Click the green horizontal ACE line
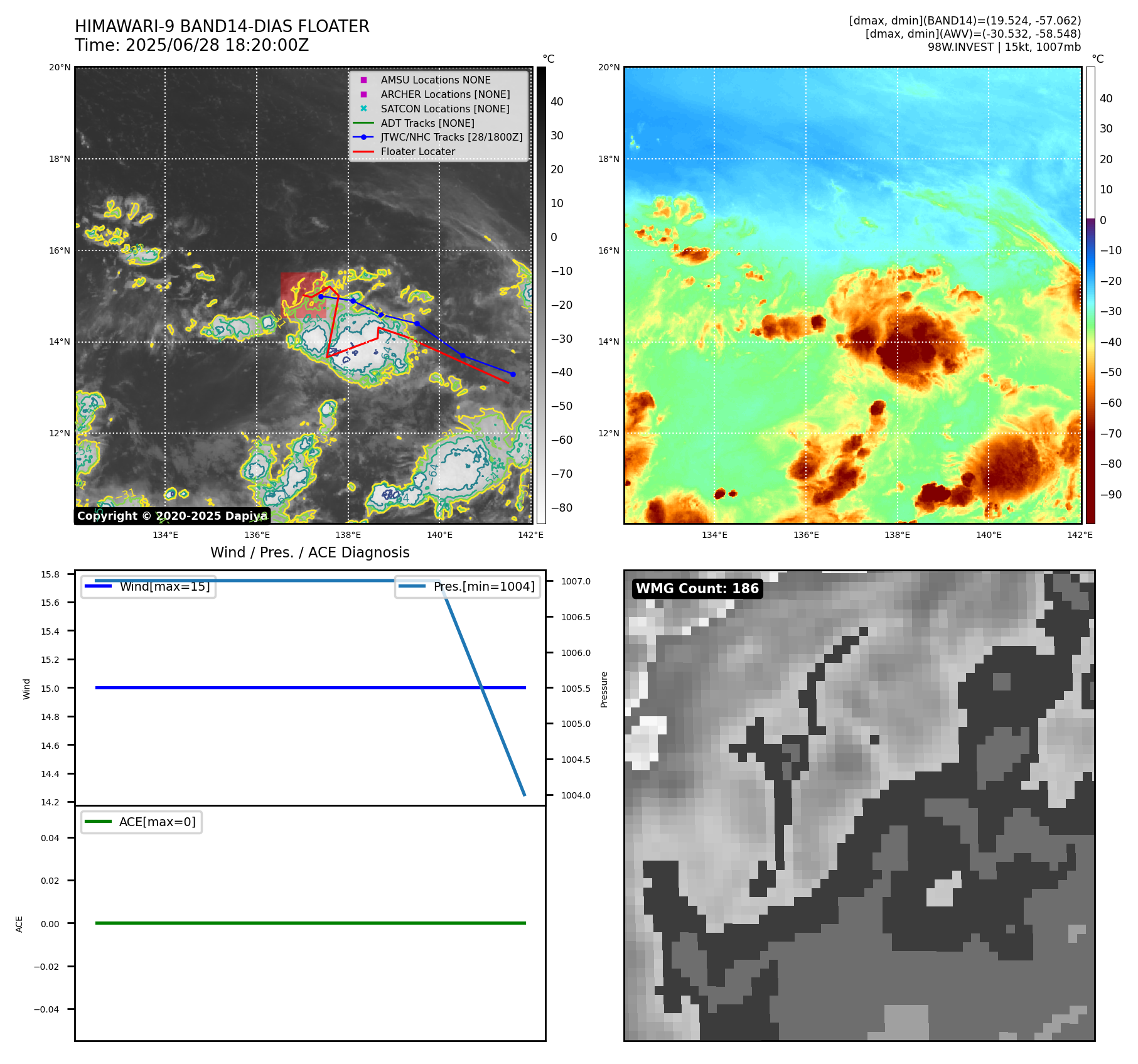The image size is (1138, 1064). point(310,923)
